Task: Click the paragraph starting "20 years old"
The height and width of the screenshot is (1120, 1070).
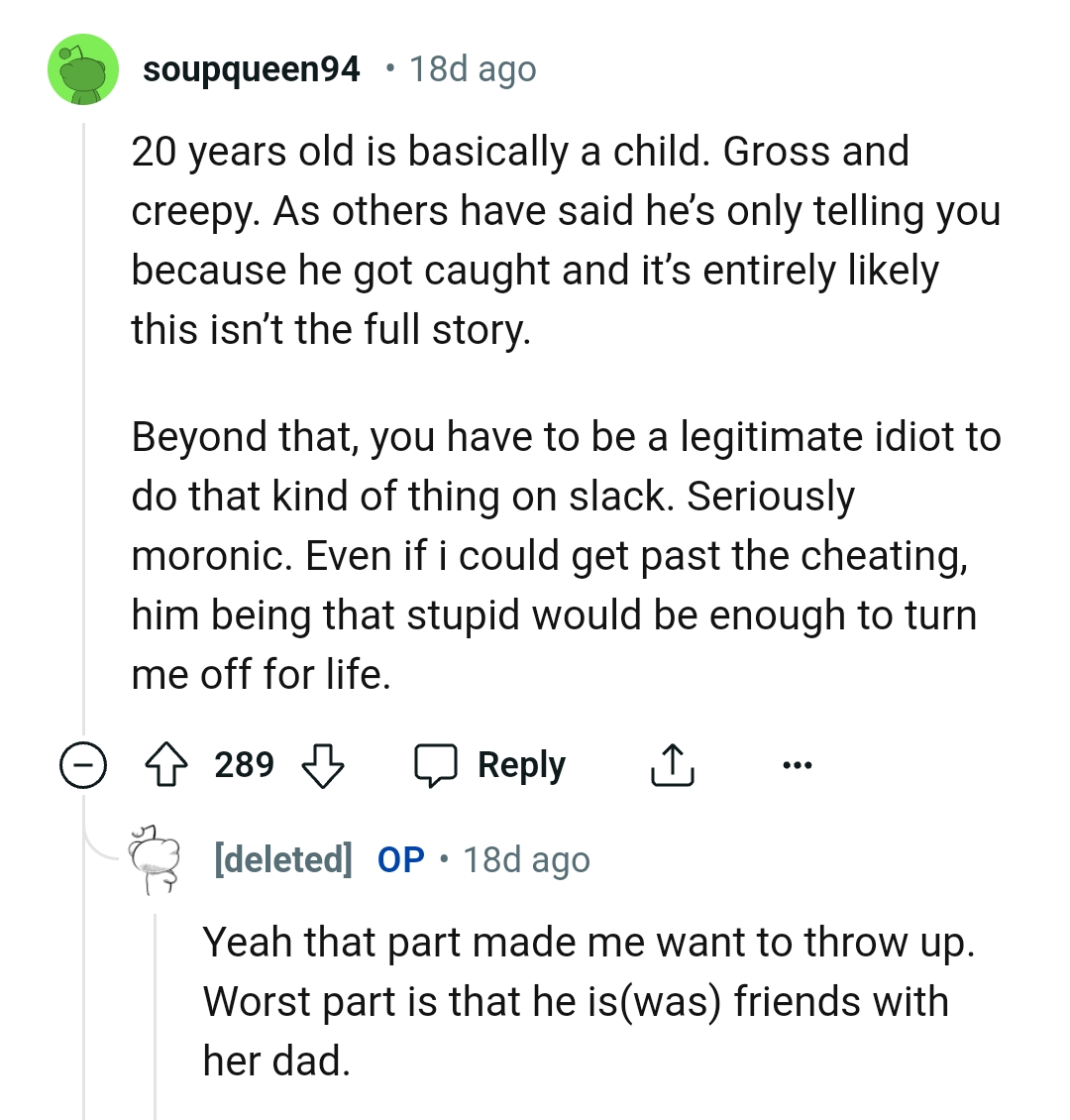Action: [x=565, y=240]
